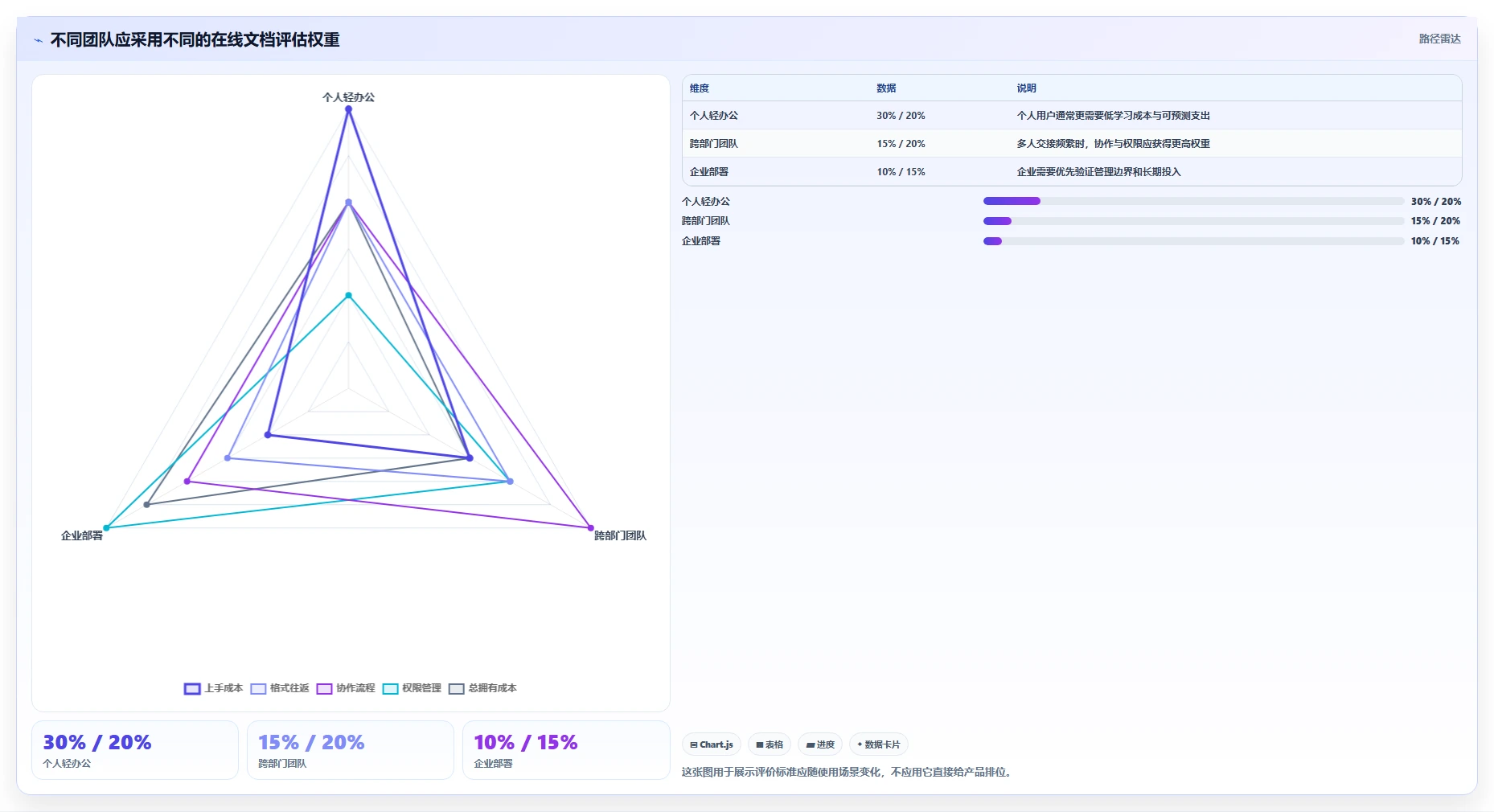Click the 上手成本 point on 个人轻办公 axis
The width and height of the screenshot is (1494, 812).
pos(348,109)
